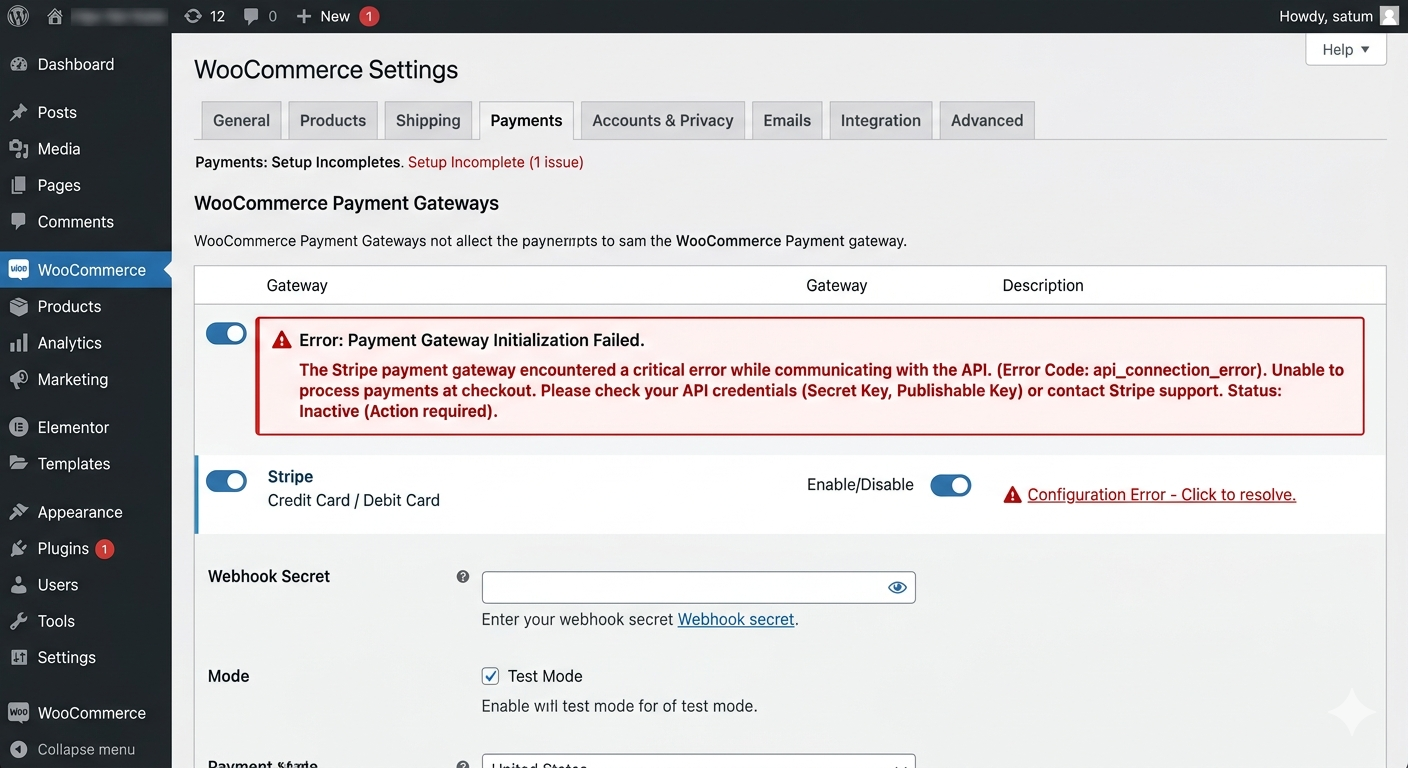
Task: Click the error title Payment Gateway Initialization Failed
Action: (x=472, y=340)
